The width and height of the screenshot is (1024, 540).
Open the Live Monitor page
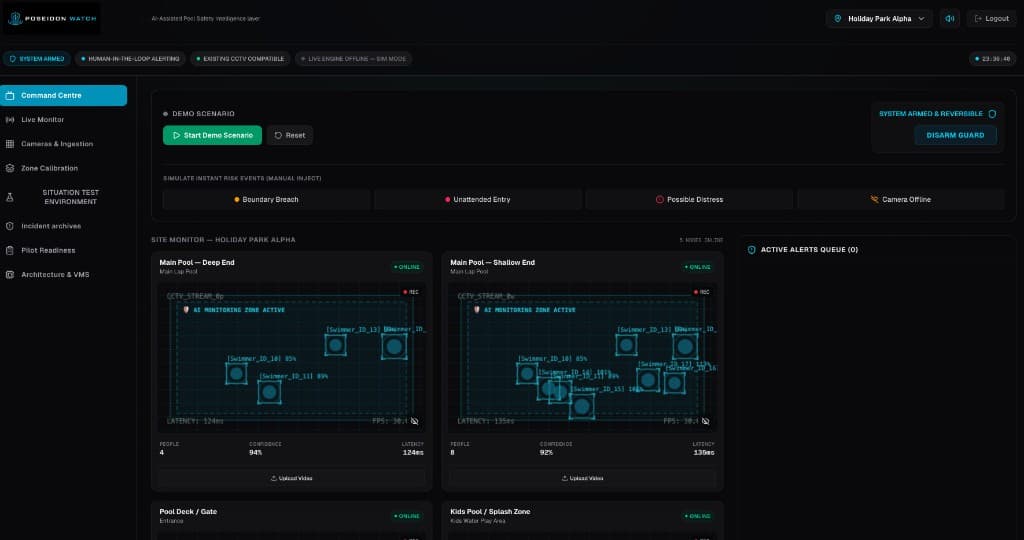coord(63,119)
